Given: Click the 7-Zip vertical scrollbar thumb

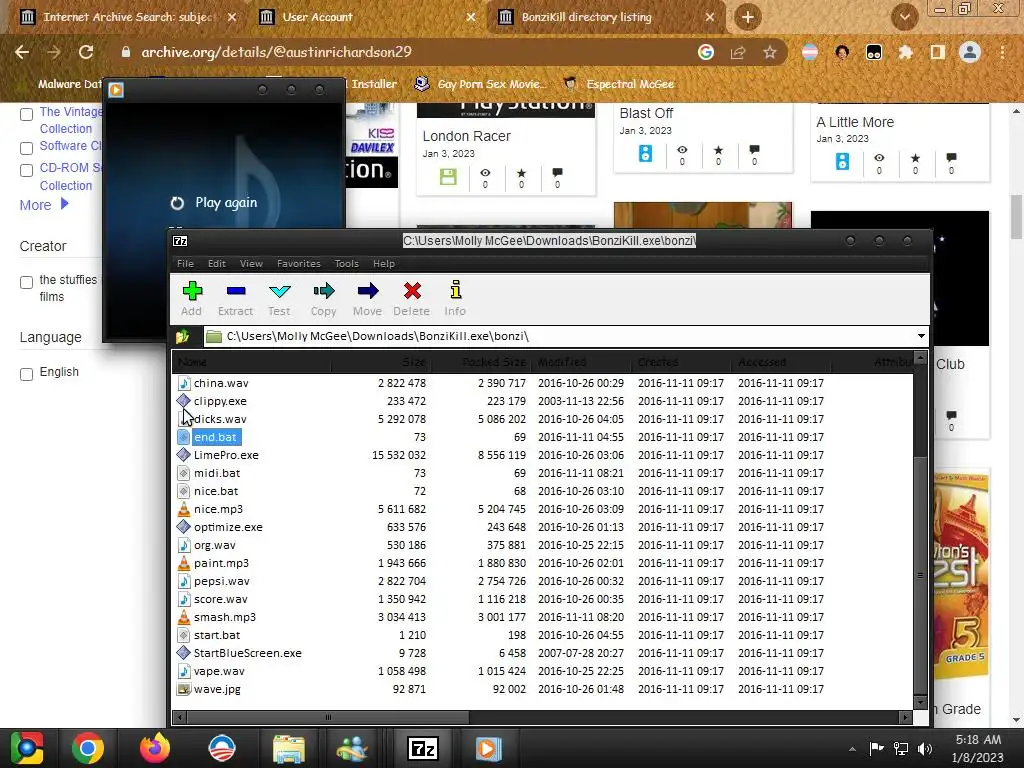Looking at the screenshot, I should tap(920, 575).
